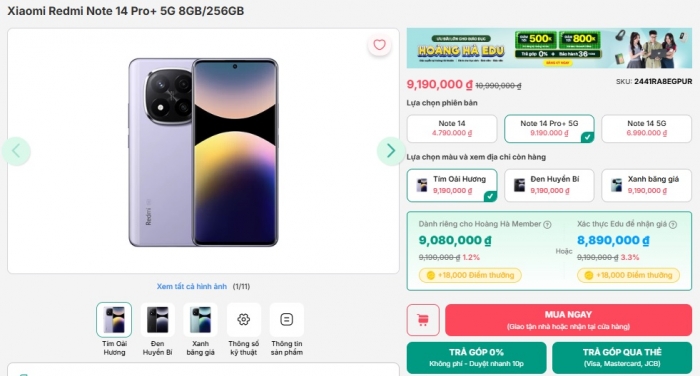The image size is (700, 376).
Task: Select the Note 14 5G version option
Action: 646,128
